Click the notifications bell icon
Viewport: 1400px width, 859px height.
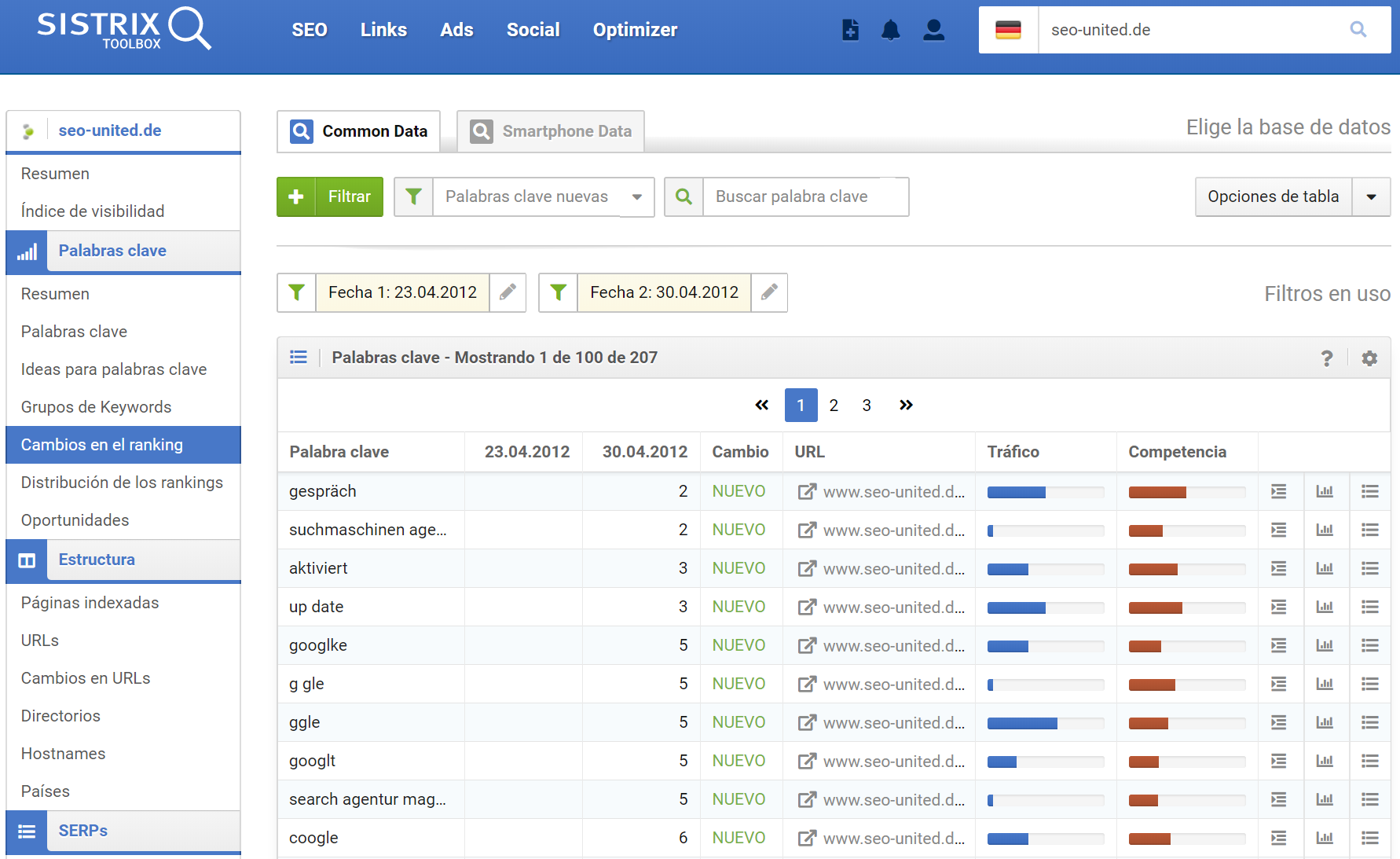[890, 31]
